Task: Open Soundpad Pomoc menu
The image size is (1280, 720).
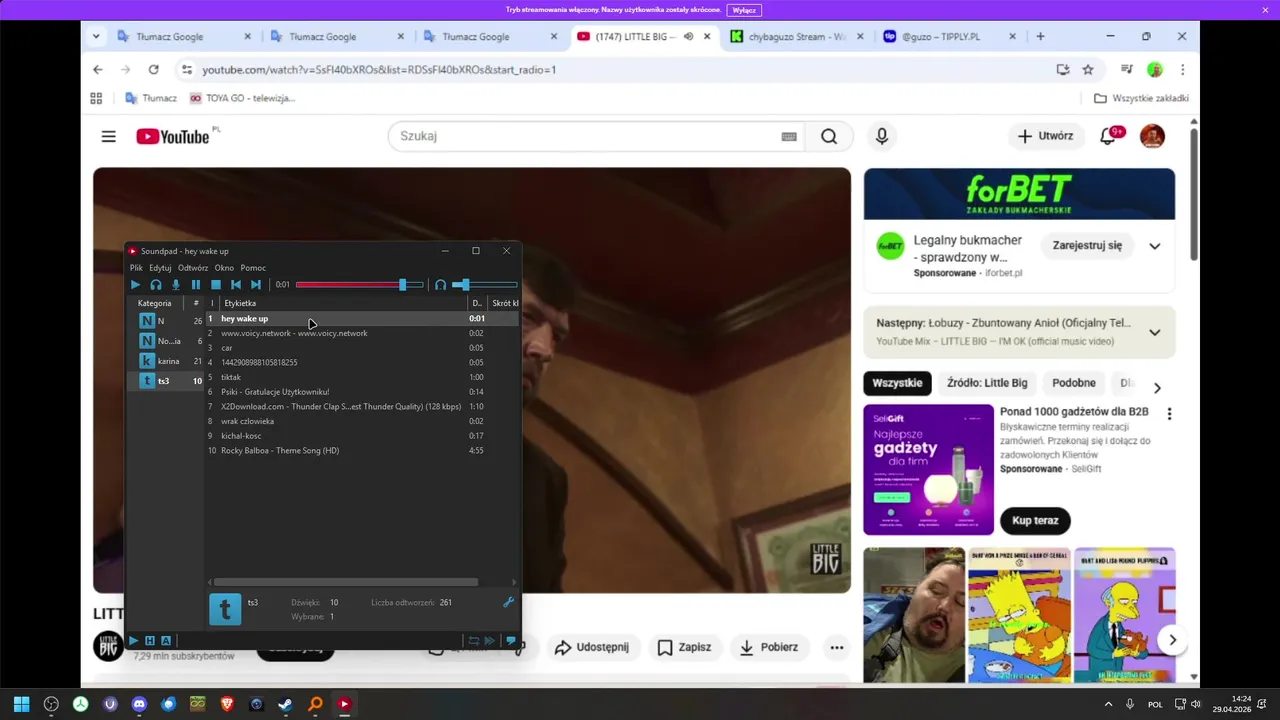Action: click(x=253, y=268)
